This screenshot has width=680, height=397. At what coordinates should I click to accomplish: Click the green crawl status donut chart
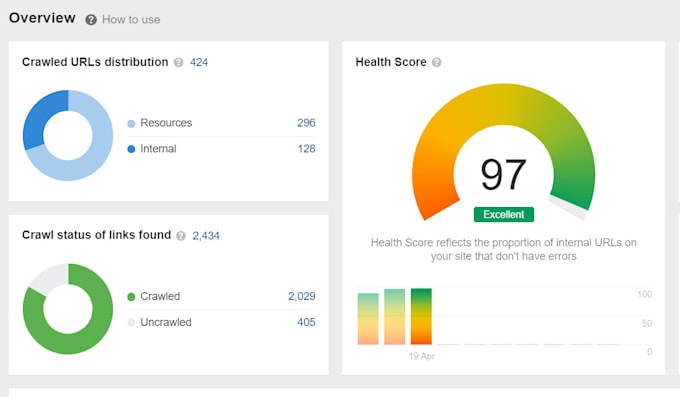pyautogui.click(x=68, y=309)
